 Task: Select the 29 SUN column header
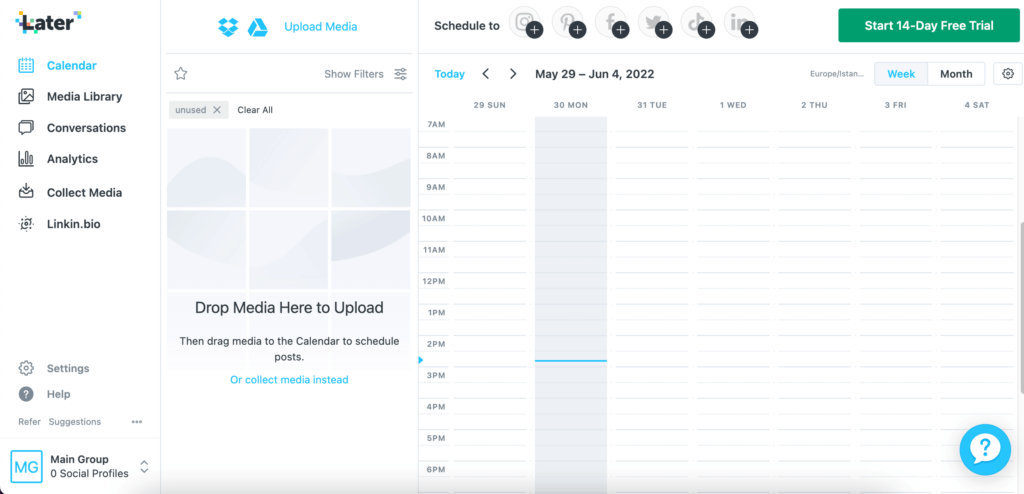pyautogui.click(x=489, y=105)
